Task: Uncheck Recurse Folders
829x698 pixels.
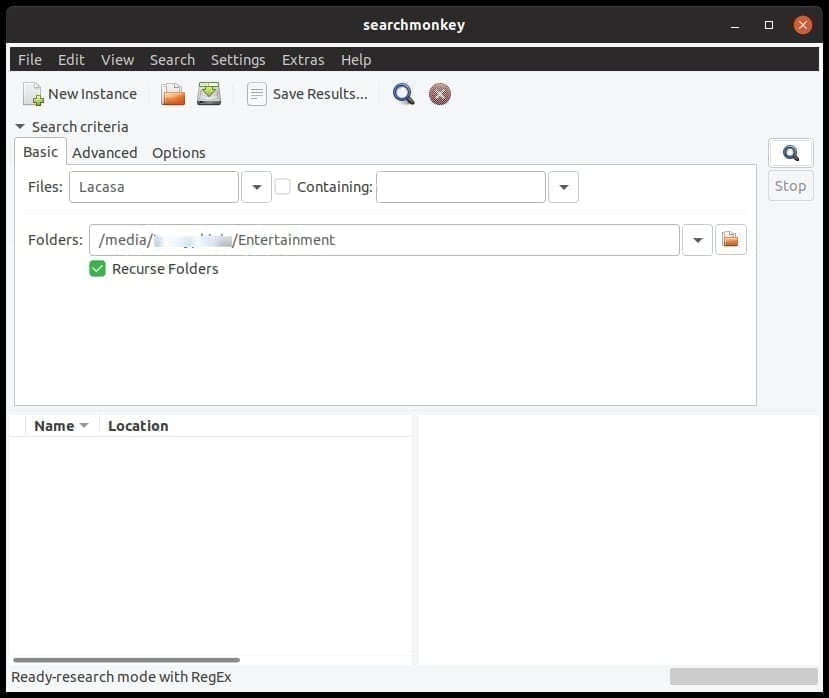Action: click(97, 268)
